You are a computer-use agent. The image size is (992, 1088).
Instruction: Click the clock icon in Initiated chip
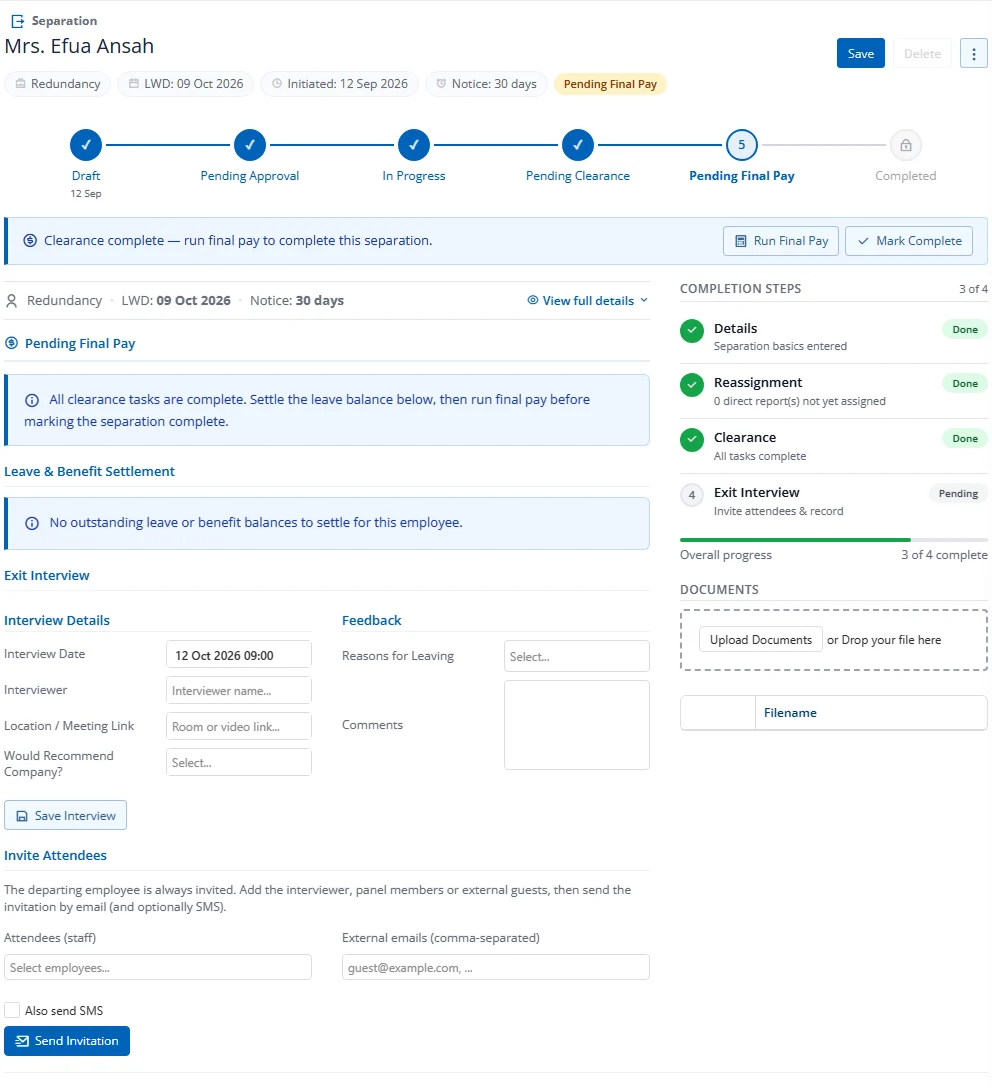[x=277, y=84]
